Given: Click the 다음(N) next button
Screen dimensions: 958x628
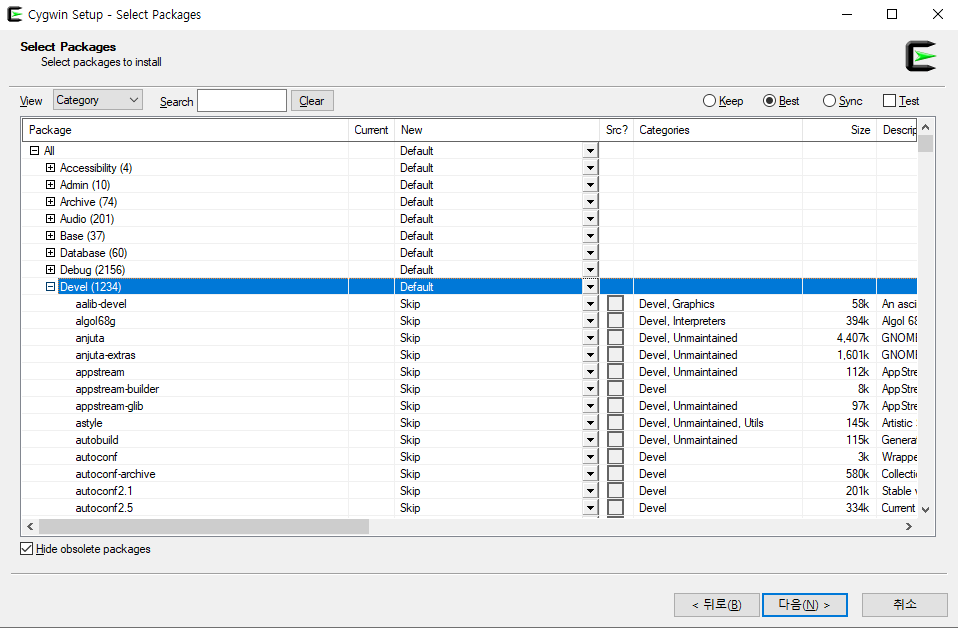Looking at the screenshot, I should coord(805,605).
